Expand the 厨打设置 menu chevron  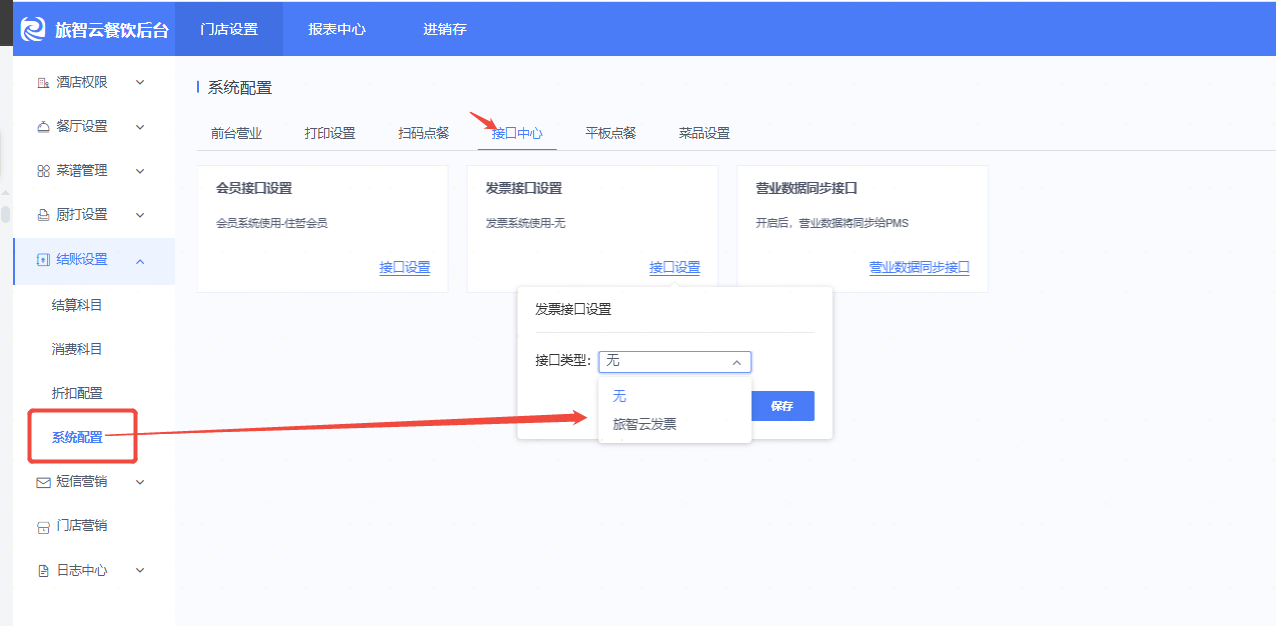[x=140, y=215]
